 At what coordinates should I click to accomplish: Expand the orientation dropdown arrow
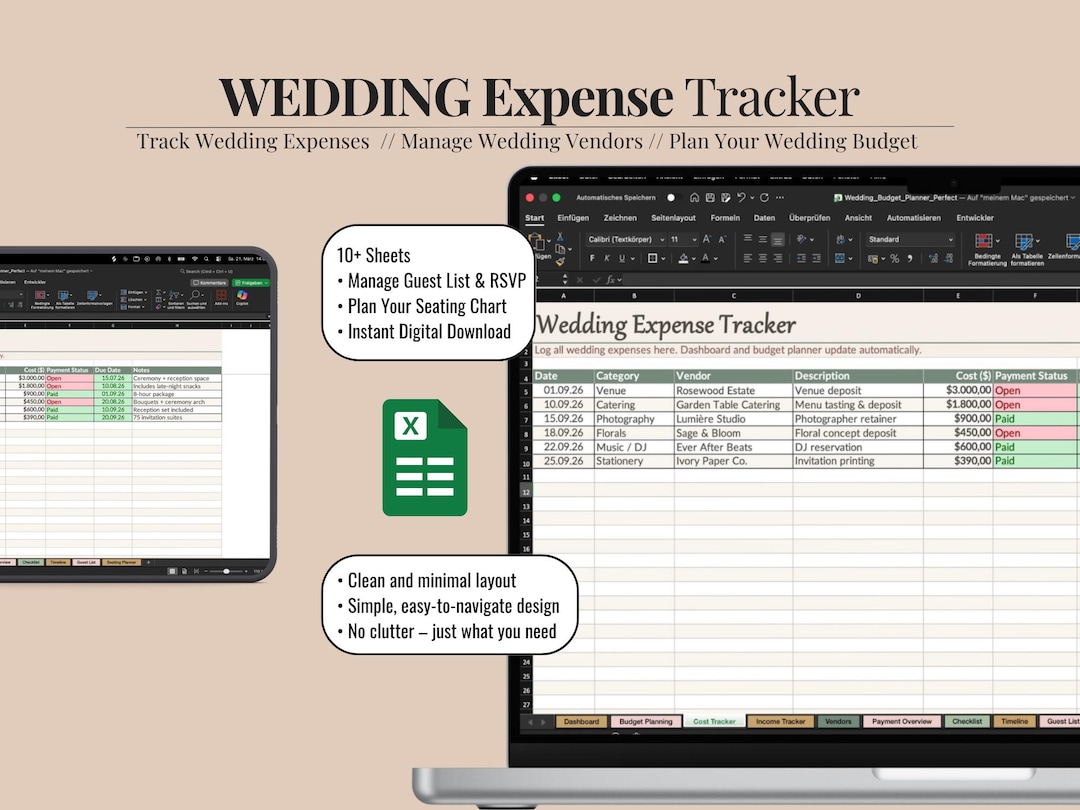point(812,240)
